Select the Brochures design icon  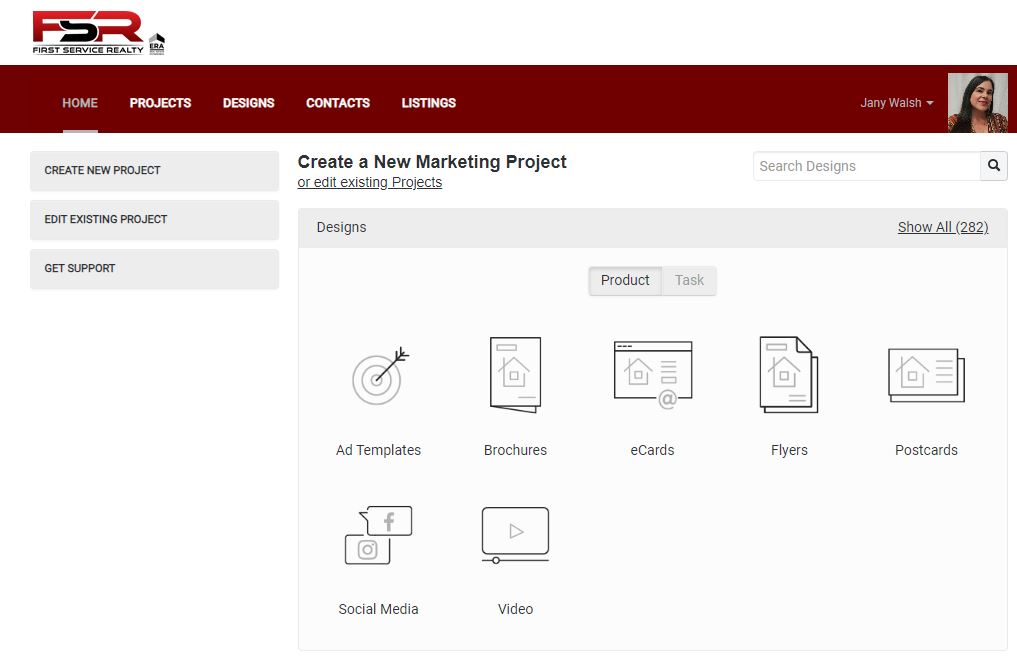click(515, 374)
